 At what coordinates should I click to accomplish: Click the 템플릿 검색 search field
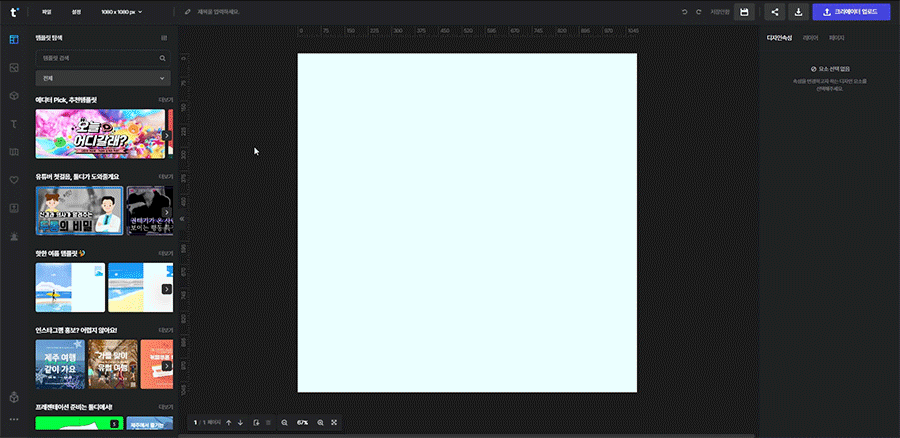(x=97, y=58)
